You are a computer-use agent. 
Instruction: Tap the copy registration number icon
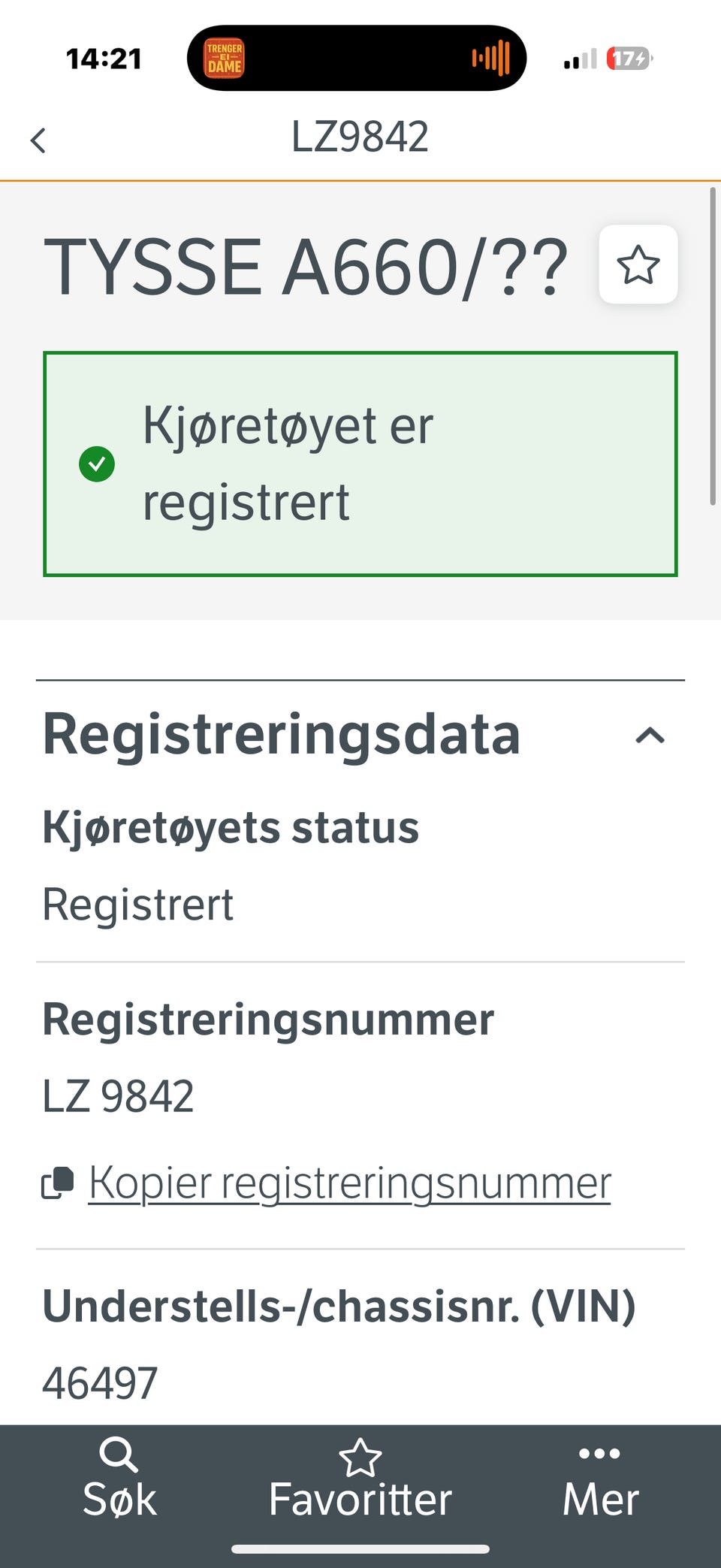point(58,1183)
